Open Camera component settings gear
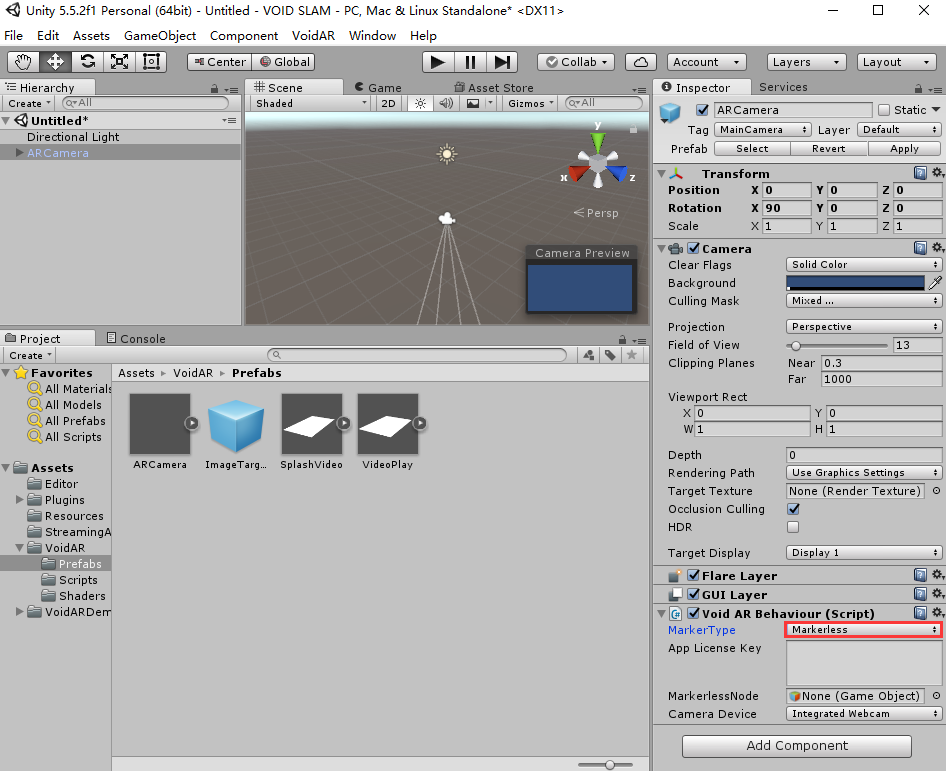The width and height of the screenshot is (946, 771). pos(937,248)
